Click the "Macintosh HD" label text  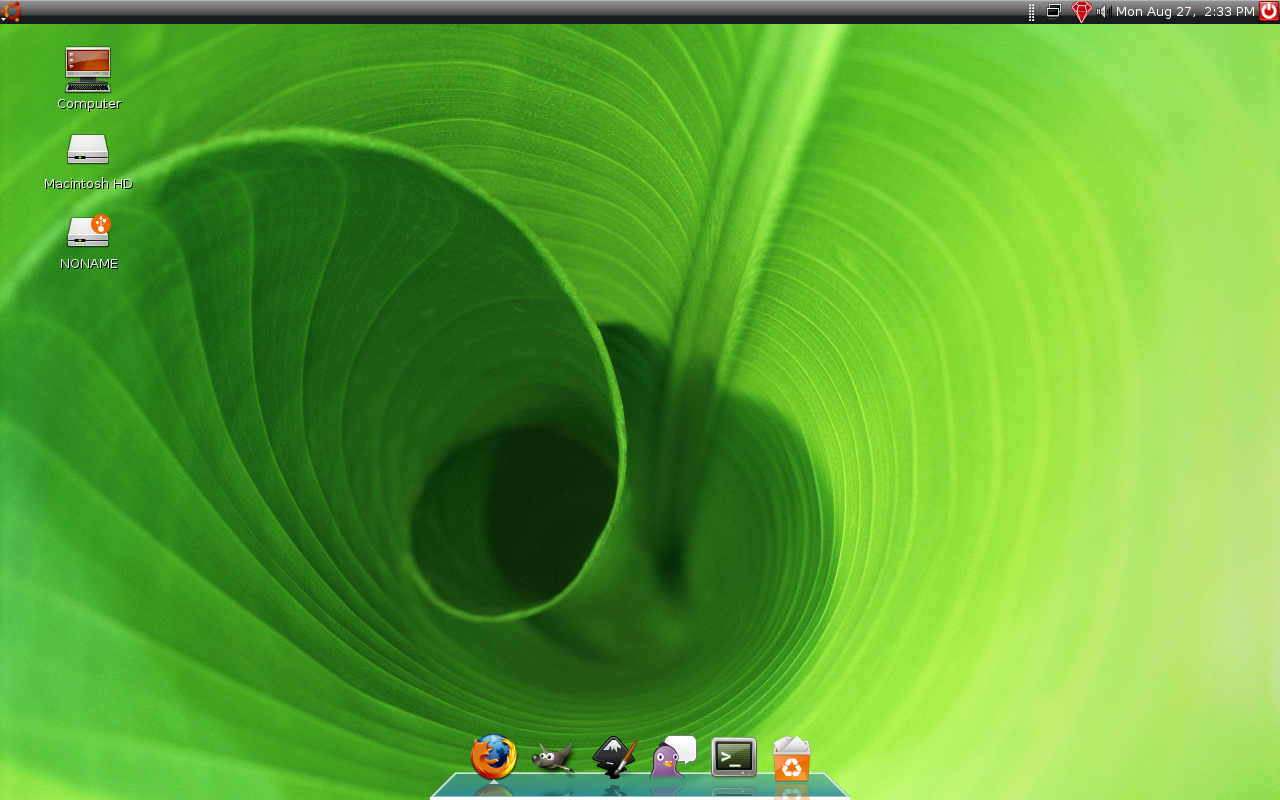(x=88, y=184)
